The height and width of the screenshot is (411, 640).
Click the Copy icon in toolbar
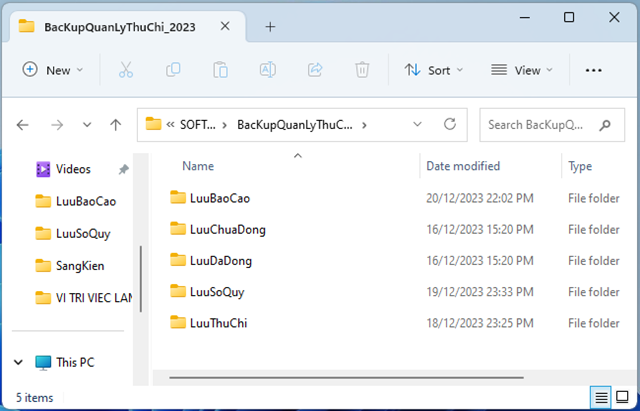(173, 70)
